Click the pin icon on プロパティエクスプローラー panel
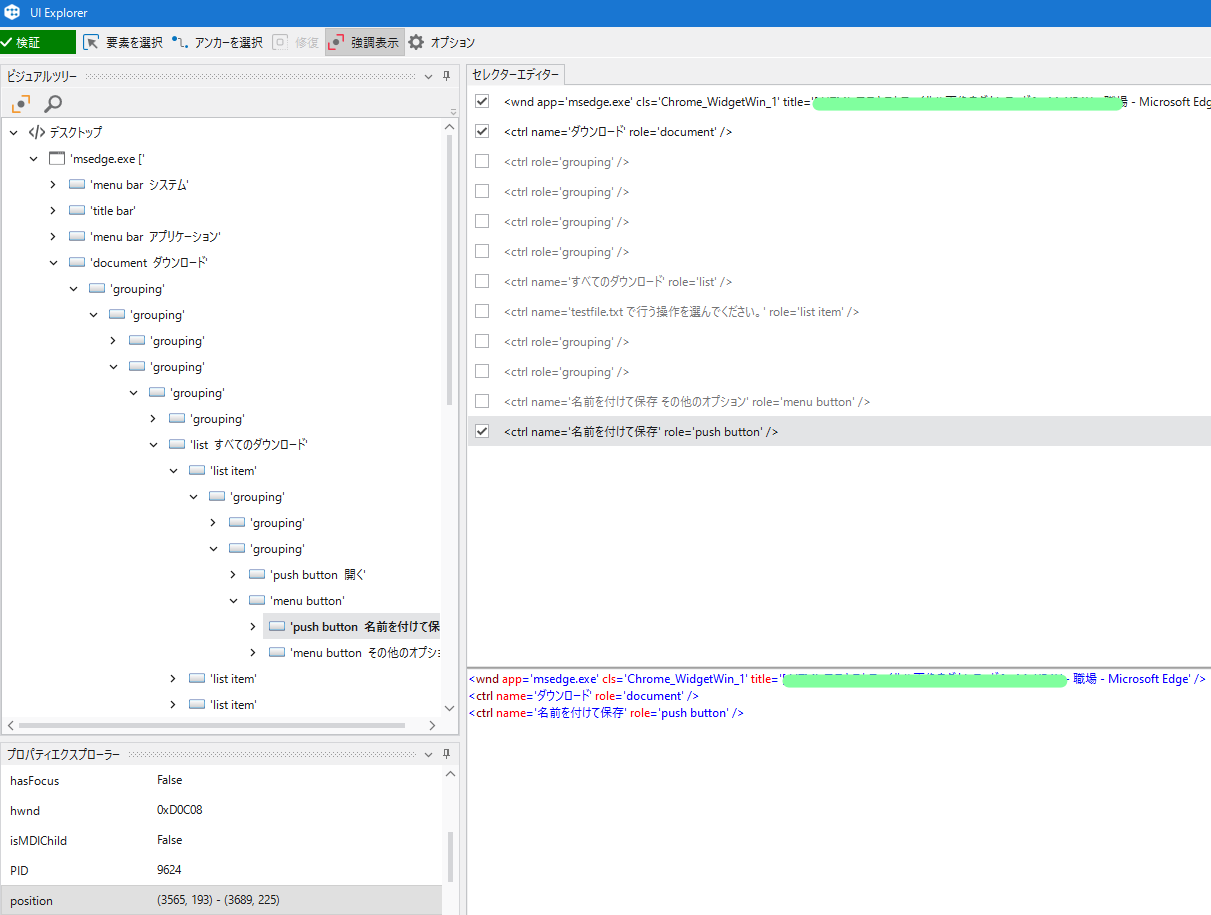This screenshot has height=915, width=1211. [x=446, y=754]
